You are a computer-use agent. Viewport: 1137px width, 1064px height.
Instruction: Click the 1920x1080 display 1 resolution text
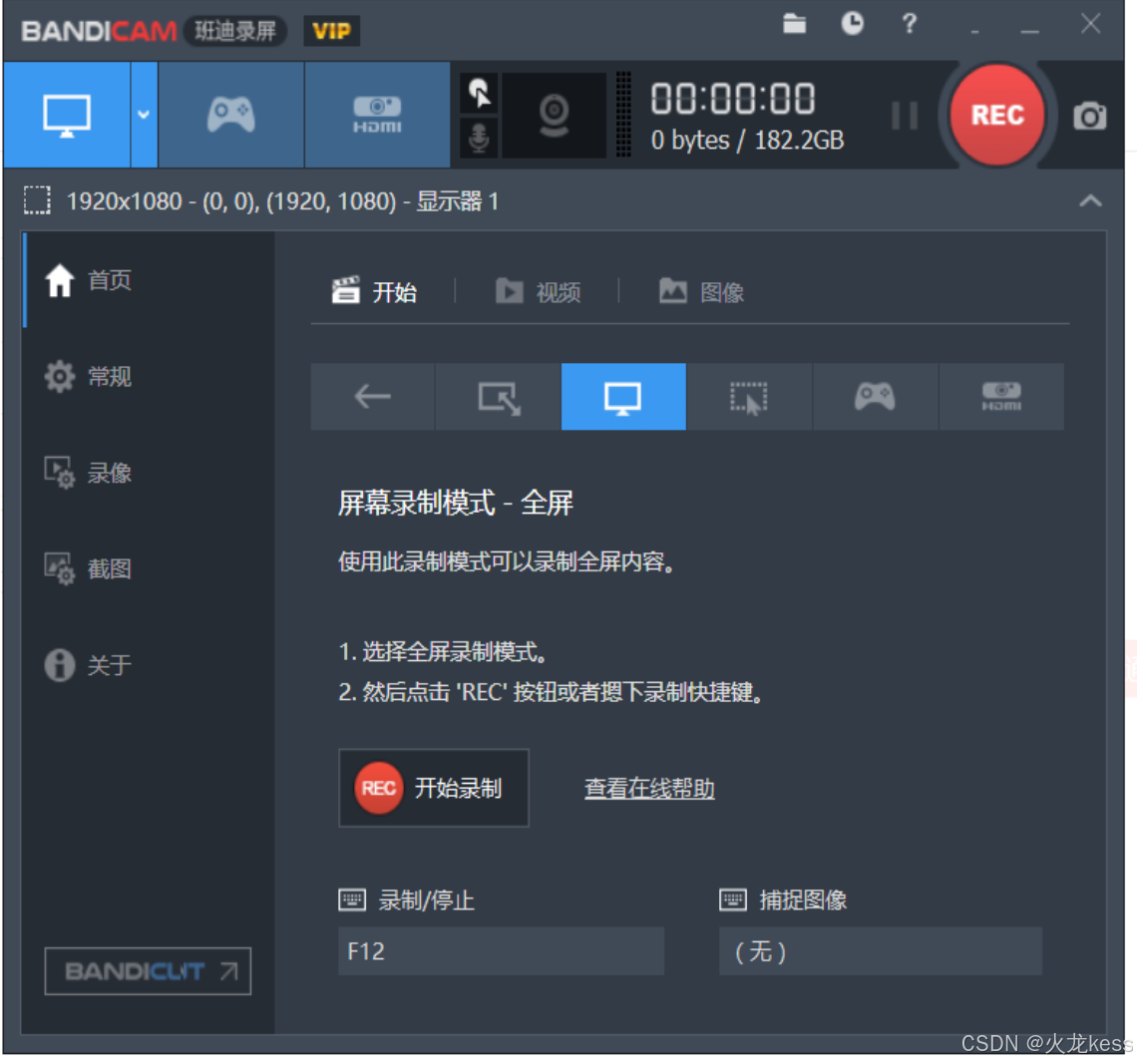click(x=282, y=200)
